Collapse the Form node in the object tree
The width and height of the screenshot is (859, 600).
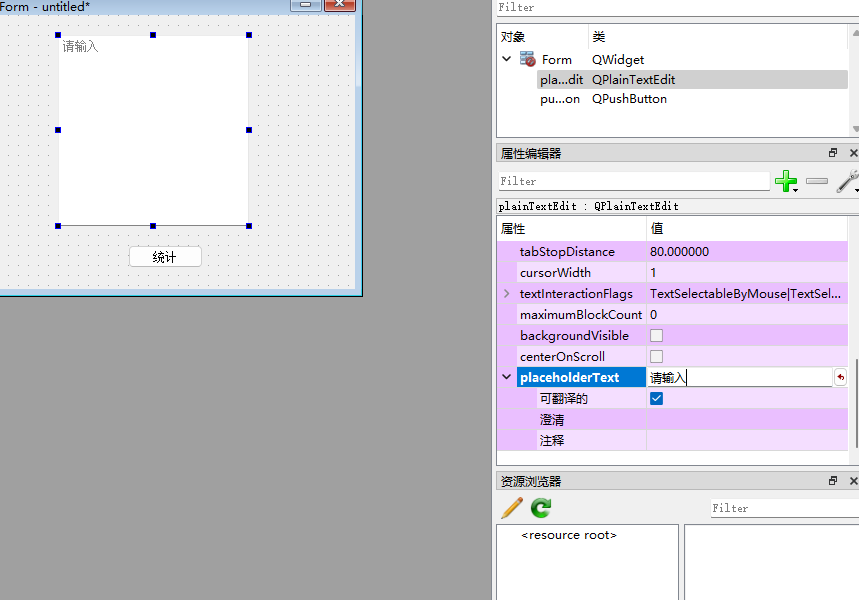coord(507,59)
